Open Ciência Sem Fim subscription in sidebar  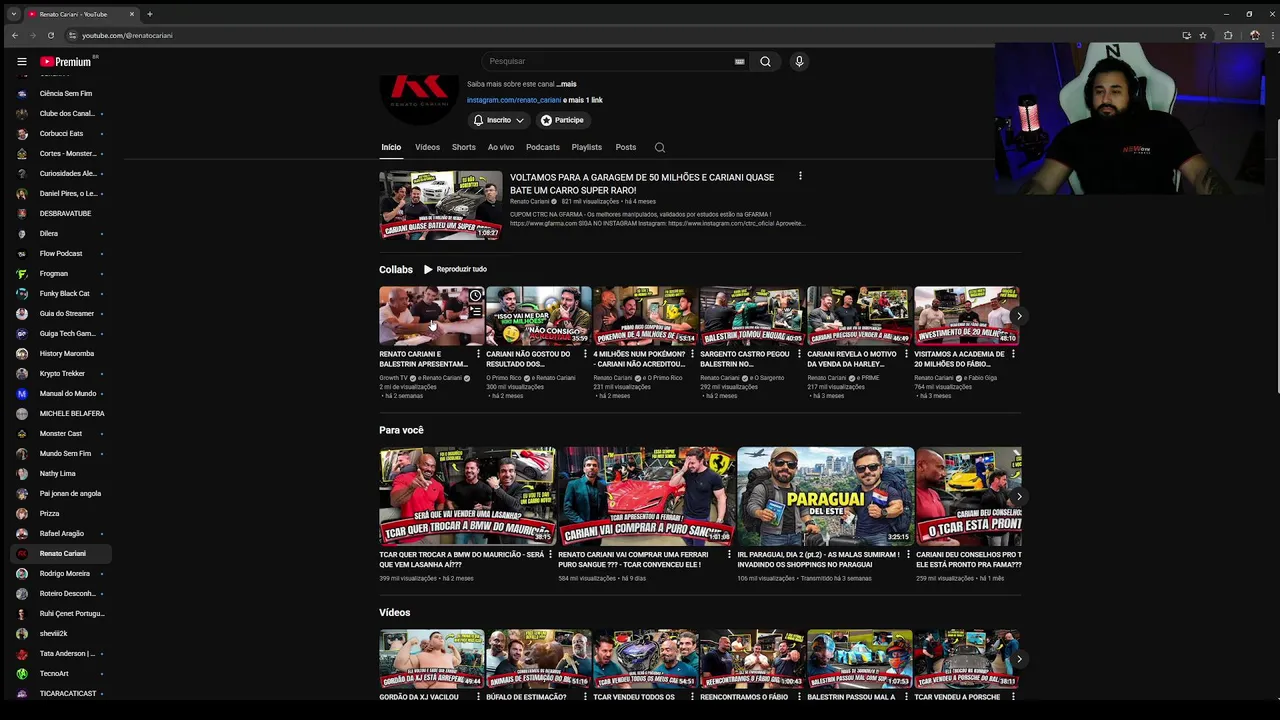(x=61, y=93)
